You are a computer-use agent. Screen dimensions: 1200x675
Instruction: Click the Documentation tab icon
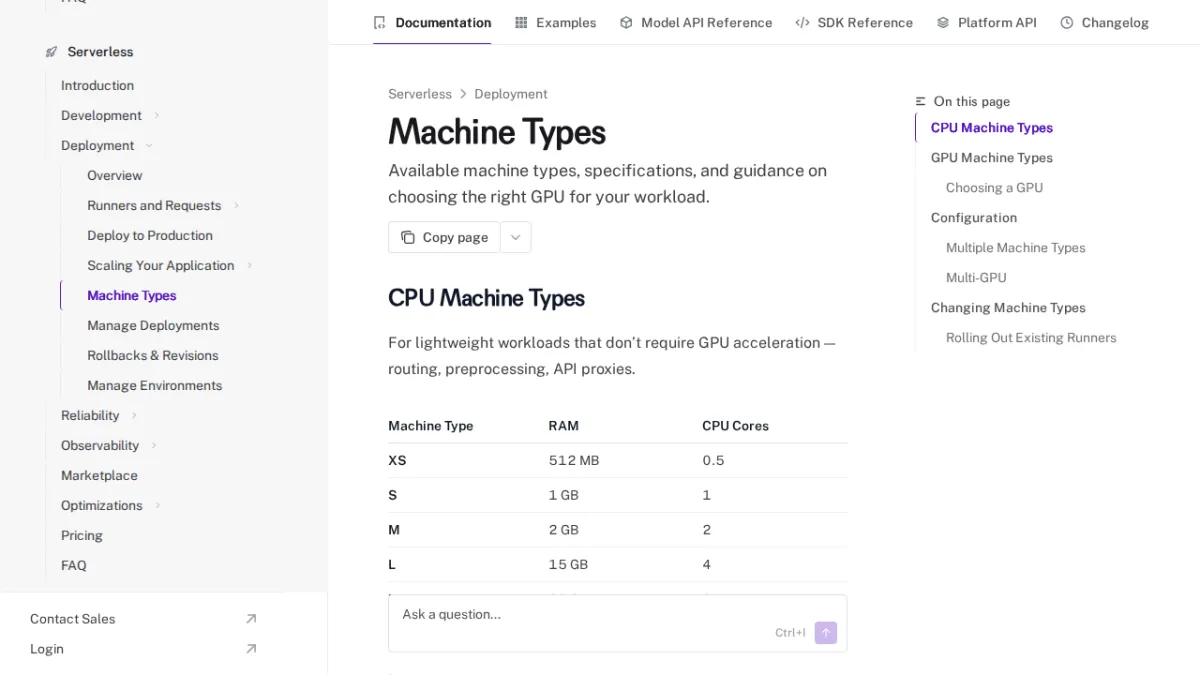(x=379, y=22)
